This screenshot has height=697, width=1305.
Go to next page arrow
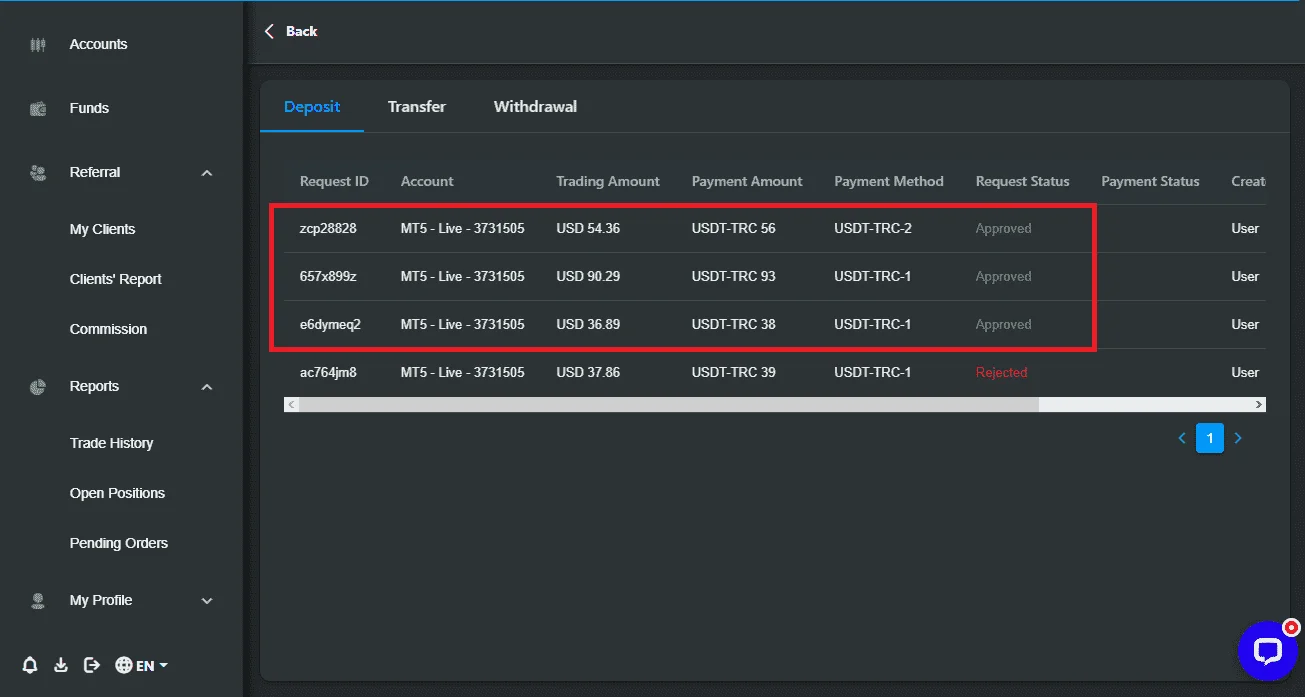(x=1238, y=438)
